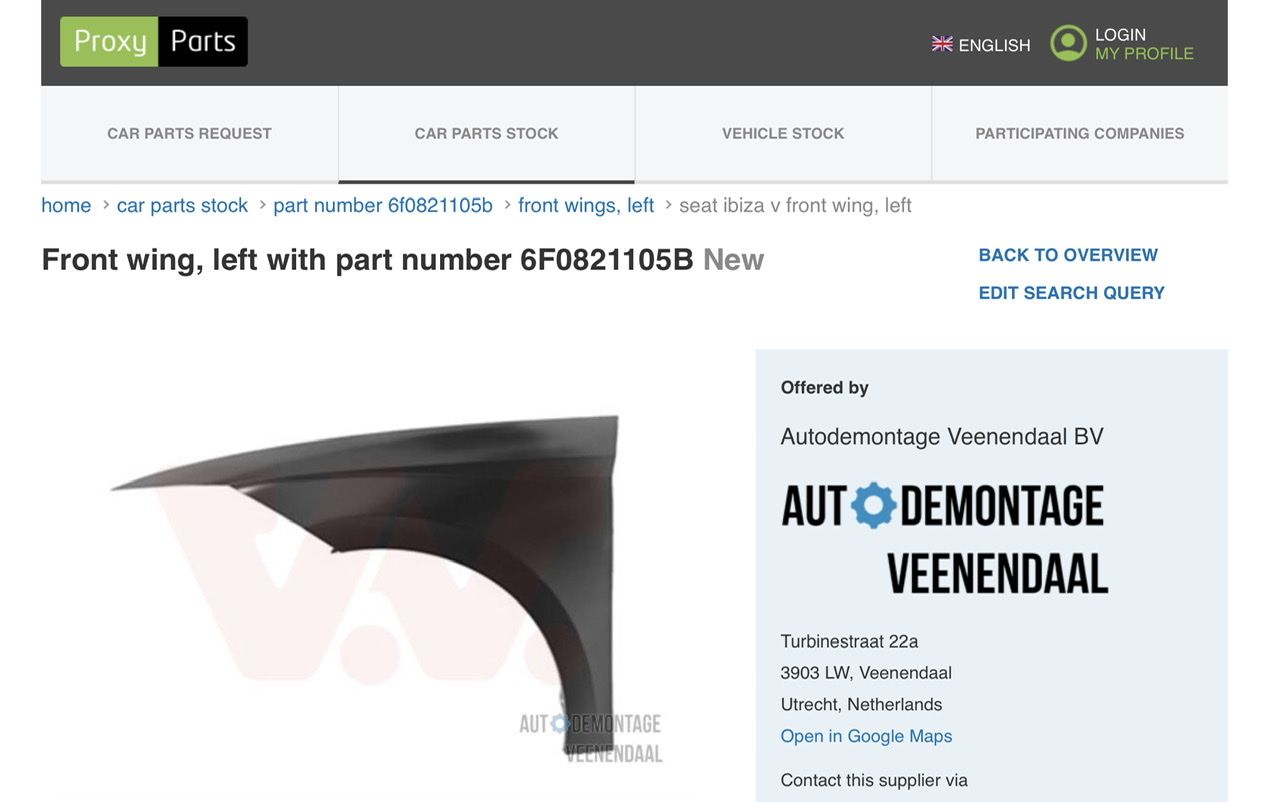Click front wings, left breadcrumb

coord(586,205)
